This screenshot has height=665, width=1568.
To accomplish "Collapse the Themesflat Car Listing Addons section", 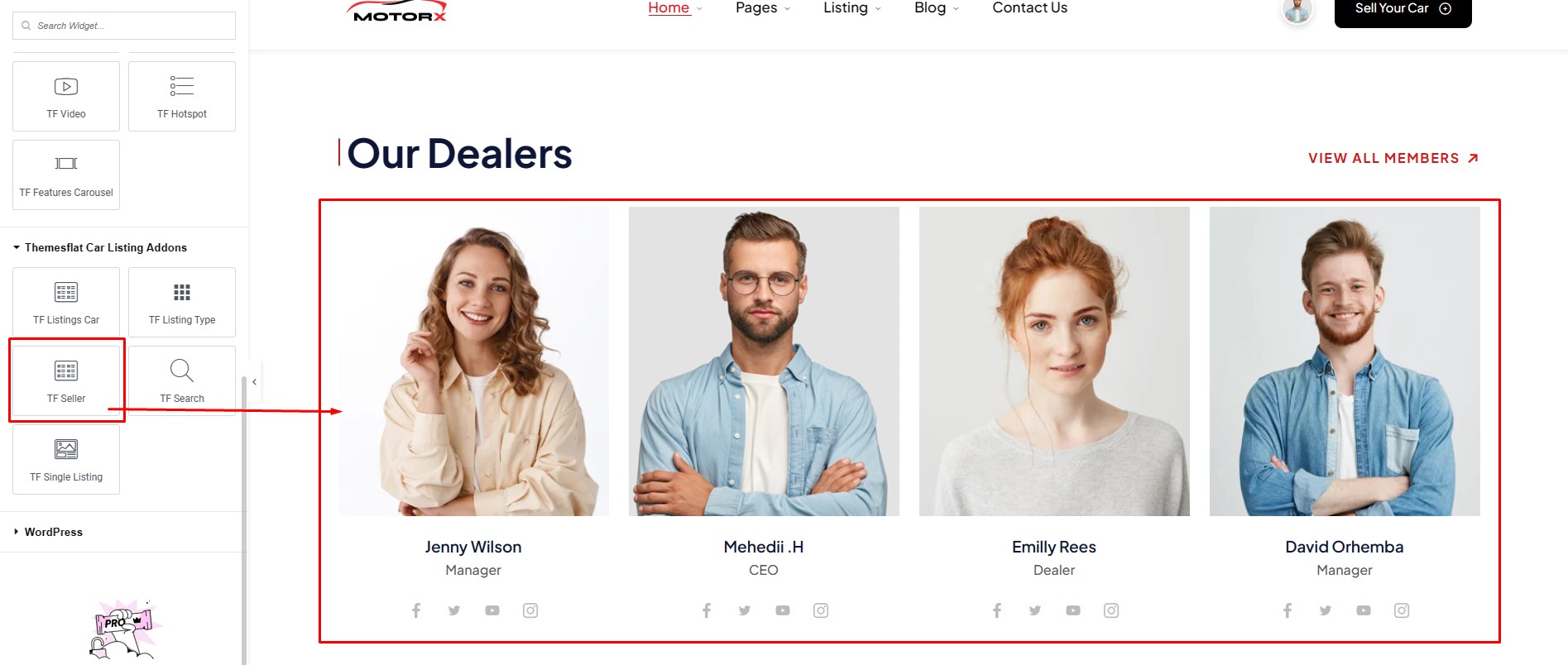I will [x=99, y=247].
